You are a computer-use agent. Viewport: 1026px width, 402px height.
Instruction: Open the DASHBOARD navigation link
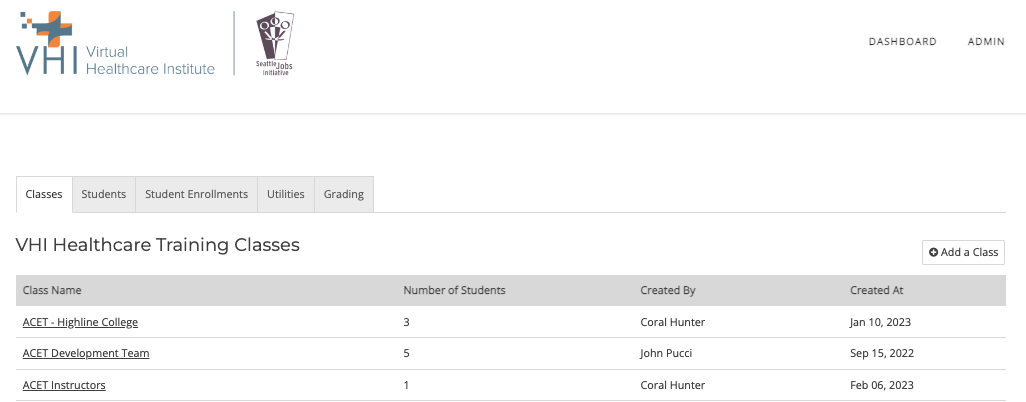[902, 41]
